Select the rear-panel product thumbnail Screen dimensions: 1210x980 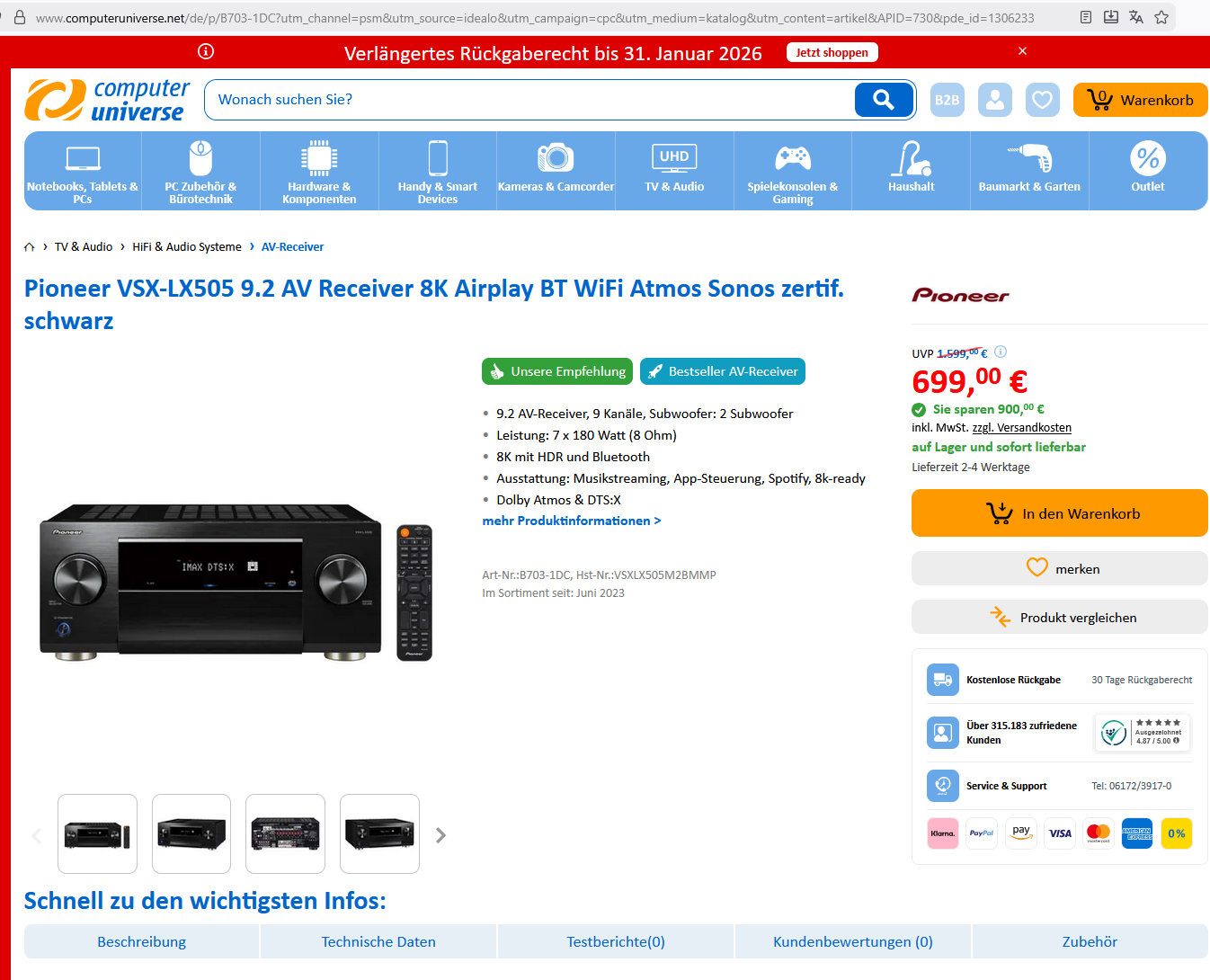[x=285, y=833]
